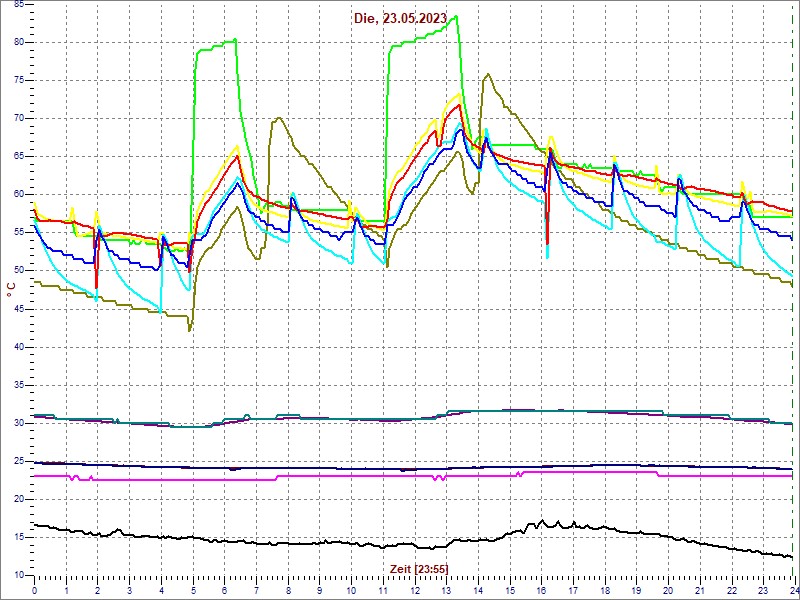Click hour 16 on the time axis
Image resolution: width=800 pixels, height=600 pixels.
point(540,590)
